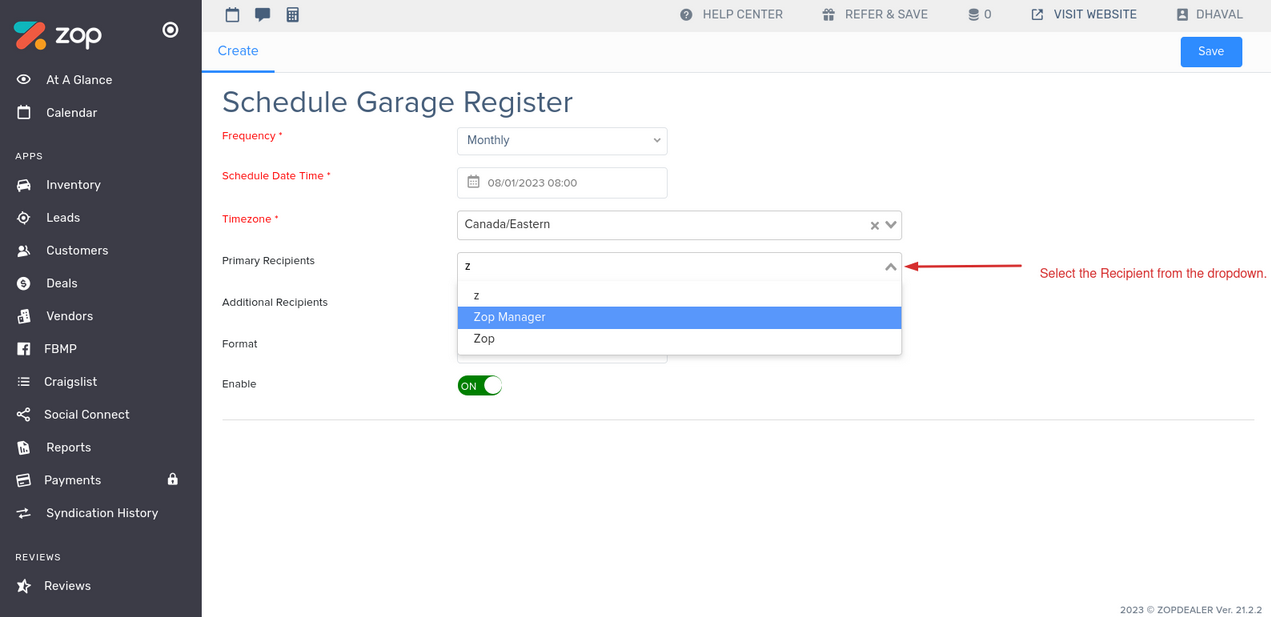Click the Inventory car icon
Image resolution: width=1271 pixels, height=617 pixels.
[24, 185]
